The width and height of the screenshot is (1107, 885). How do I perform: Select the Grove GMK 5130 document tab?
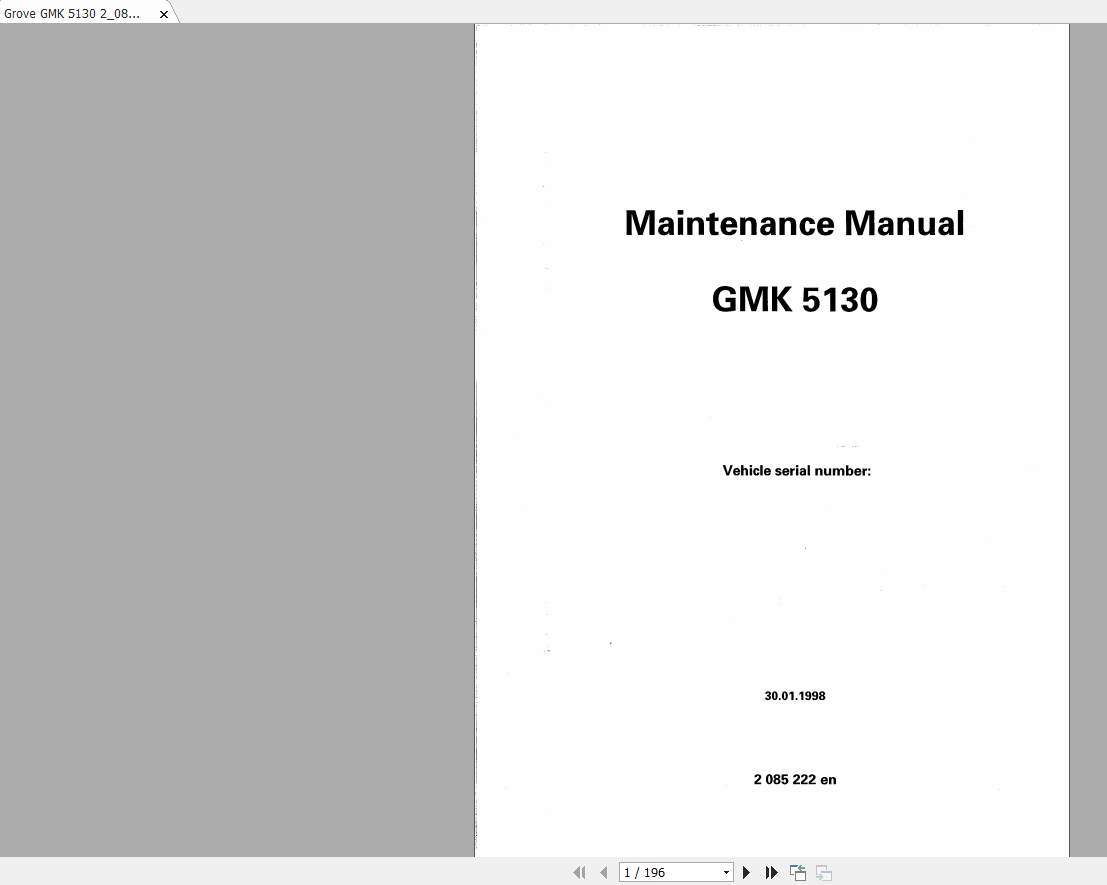72,13
